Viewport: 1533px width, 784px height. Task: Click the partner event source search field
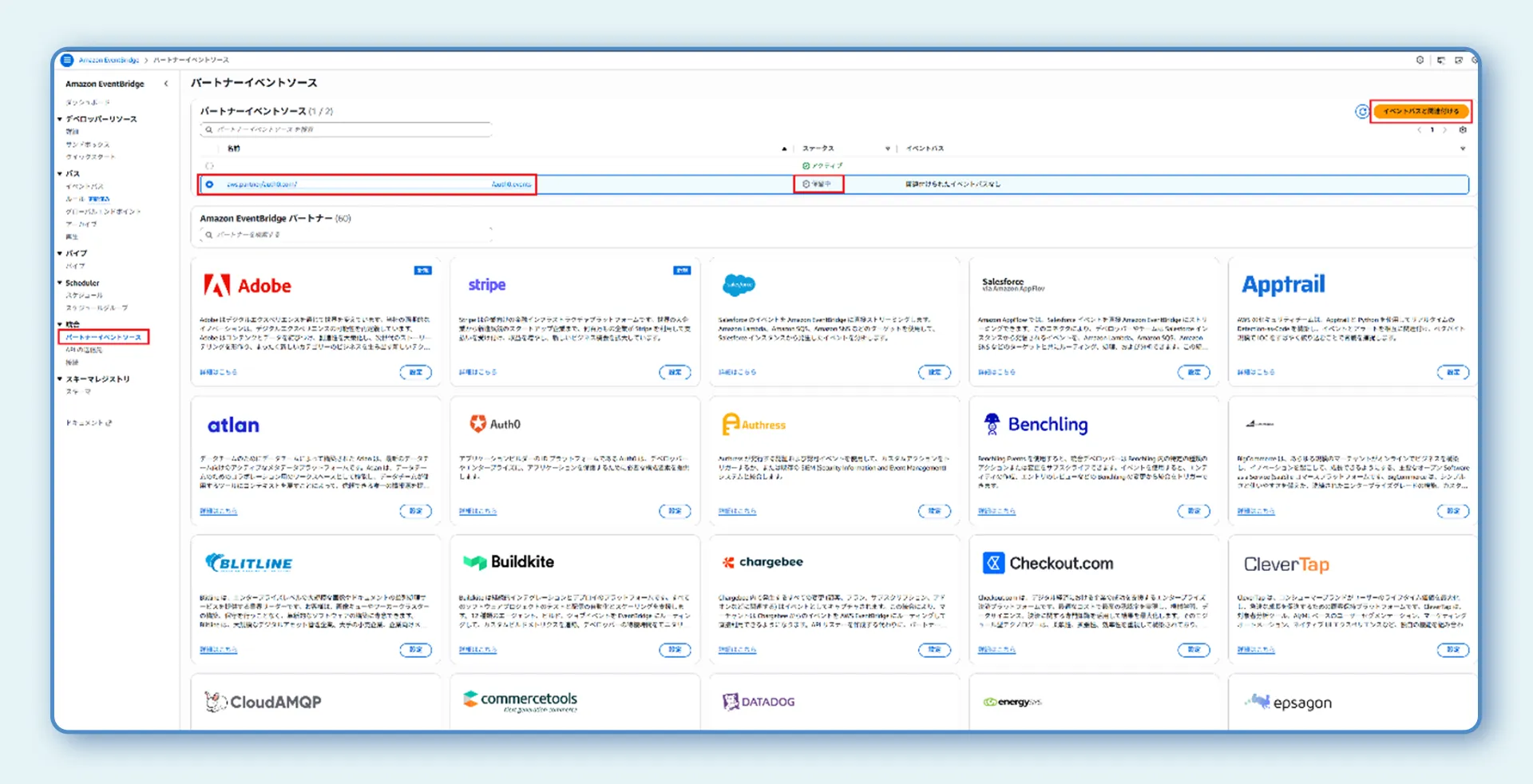pos(347,129)
